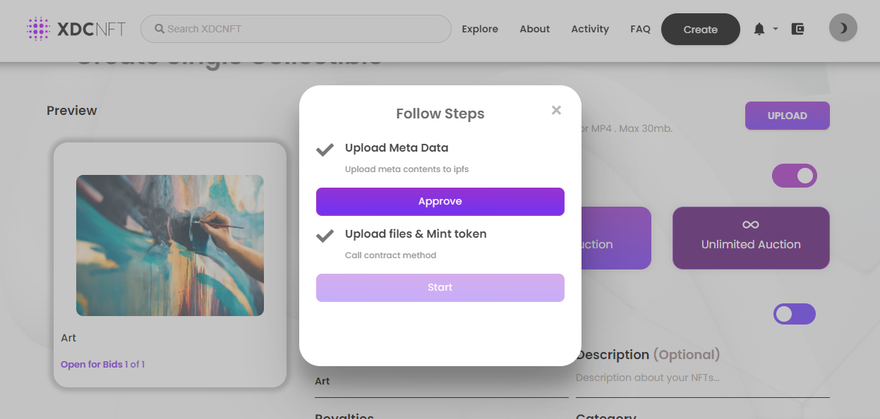Open the notifications bell
The image size is (880, 419).
pos(759,29)
